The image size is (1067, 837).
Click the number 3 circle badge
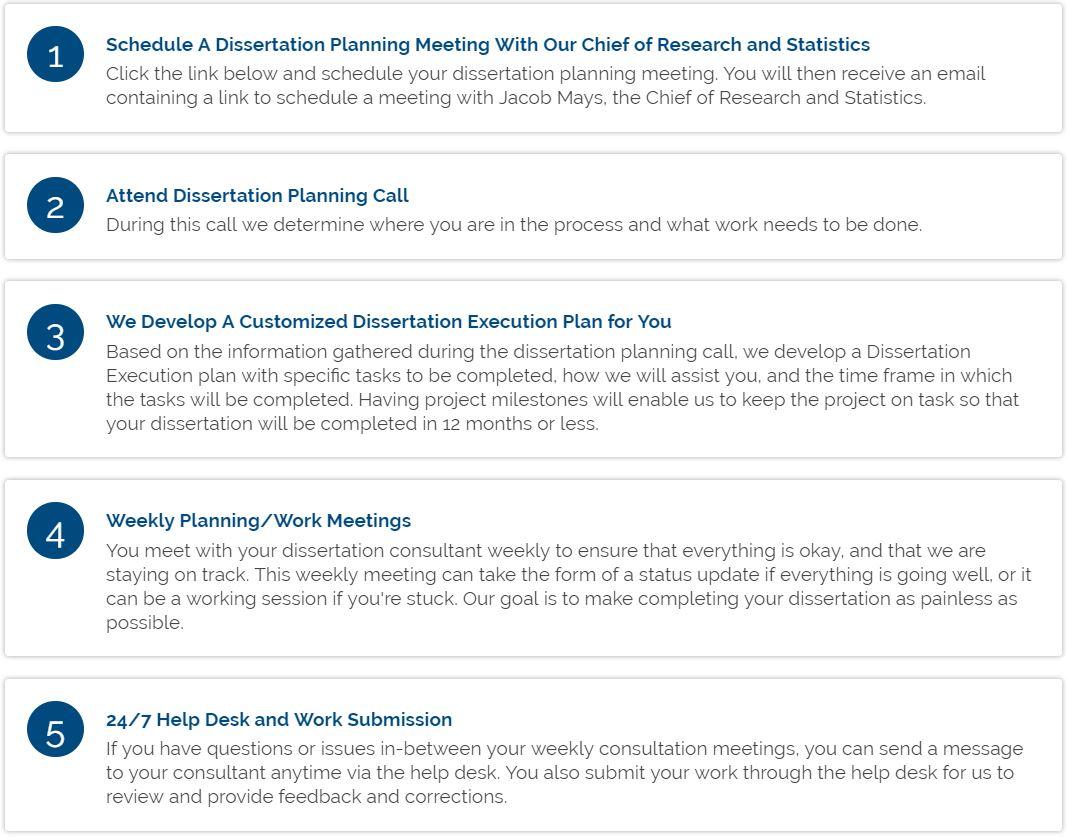click(x=55, y=333)
